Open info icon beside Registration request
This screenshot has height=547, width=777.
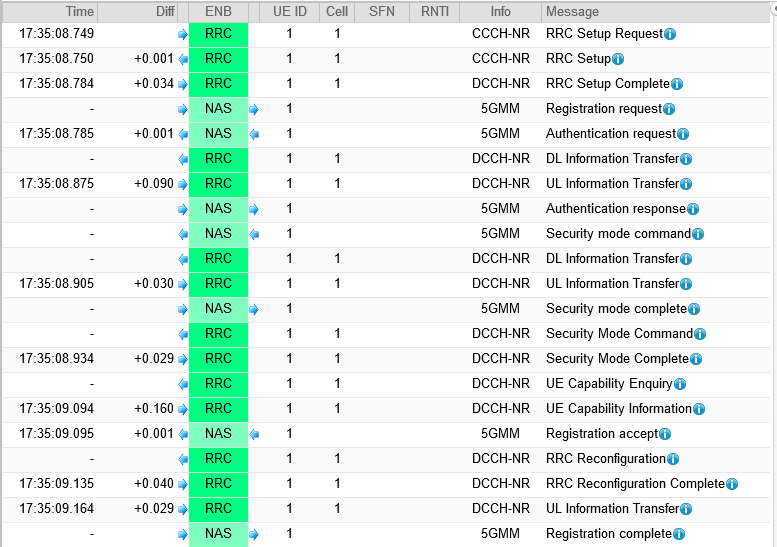pyautogui.click(x=669, y=109)
